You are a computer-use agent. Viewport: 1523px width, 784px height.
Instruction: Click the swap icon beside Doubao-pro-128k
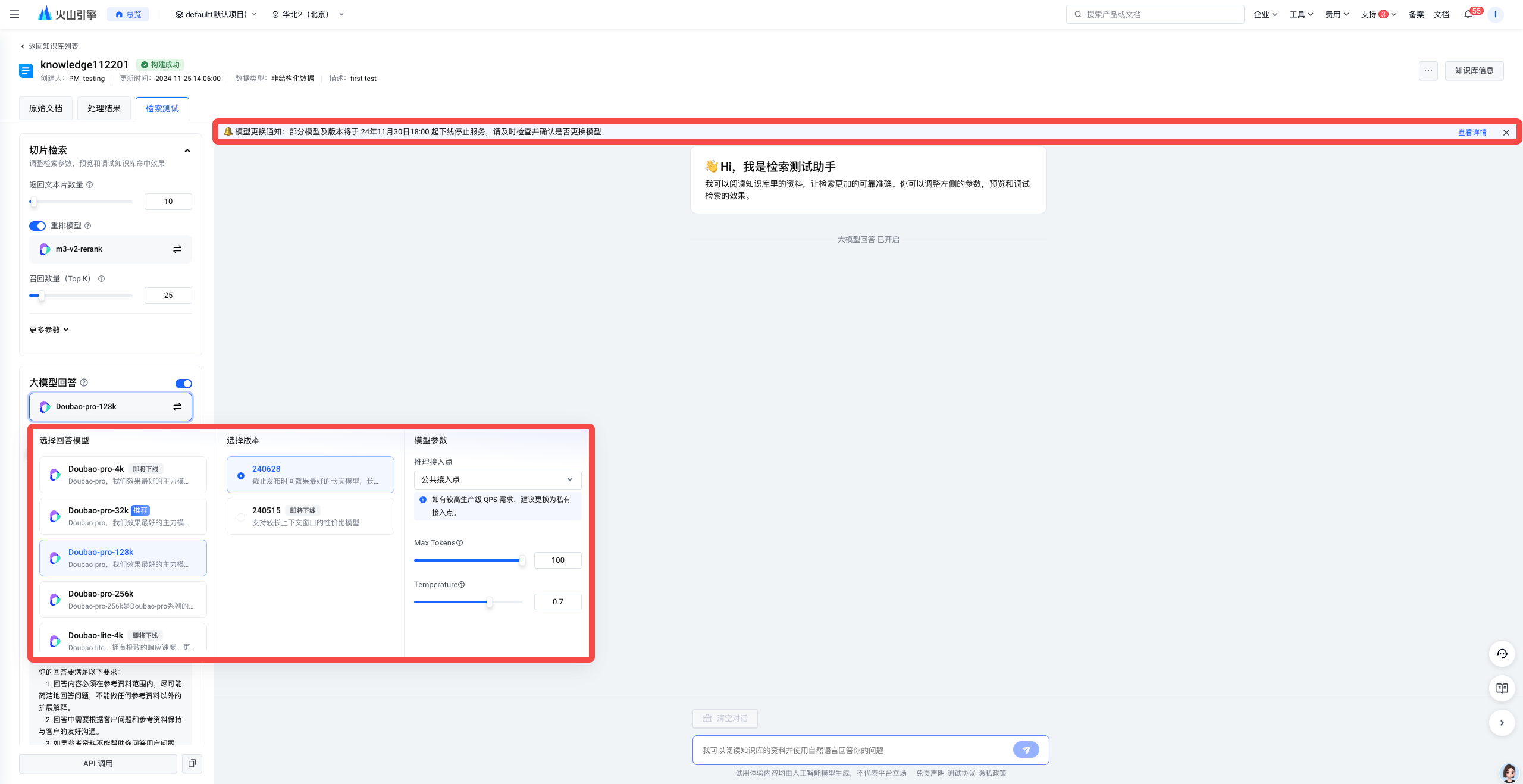tap(177, 407)
